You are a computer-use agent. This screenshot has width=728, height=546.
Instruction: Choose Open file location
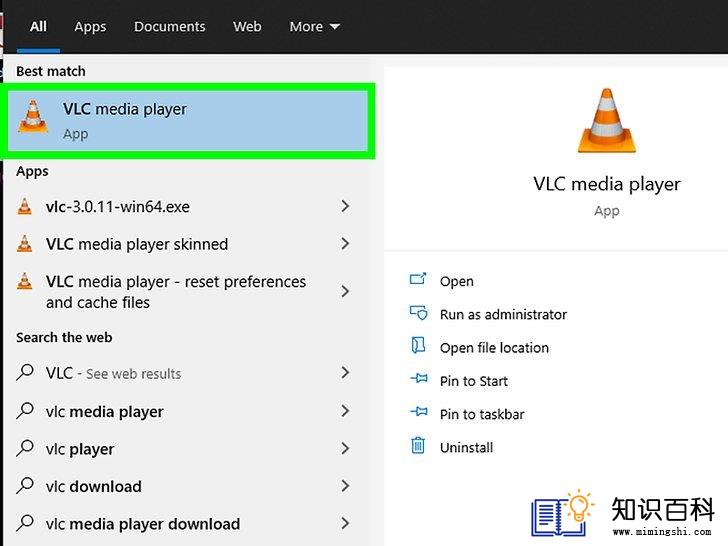point(494,348)
